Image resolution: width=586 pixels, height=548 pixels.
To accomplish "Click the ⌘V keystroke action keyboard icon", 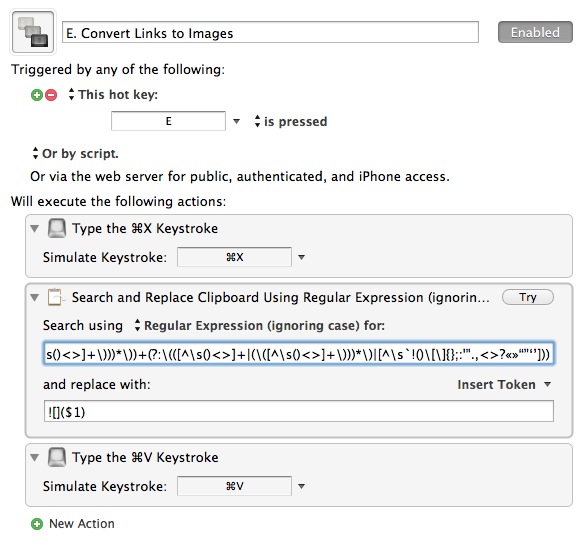I will tap(57, 457).
